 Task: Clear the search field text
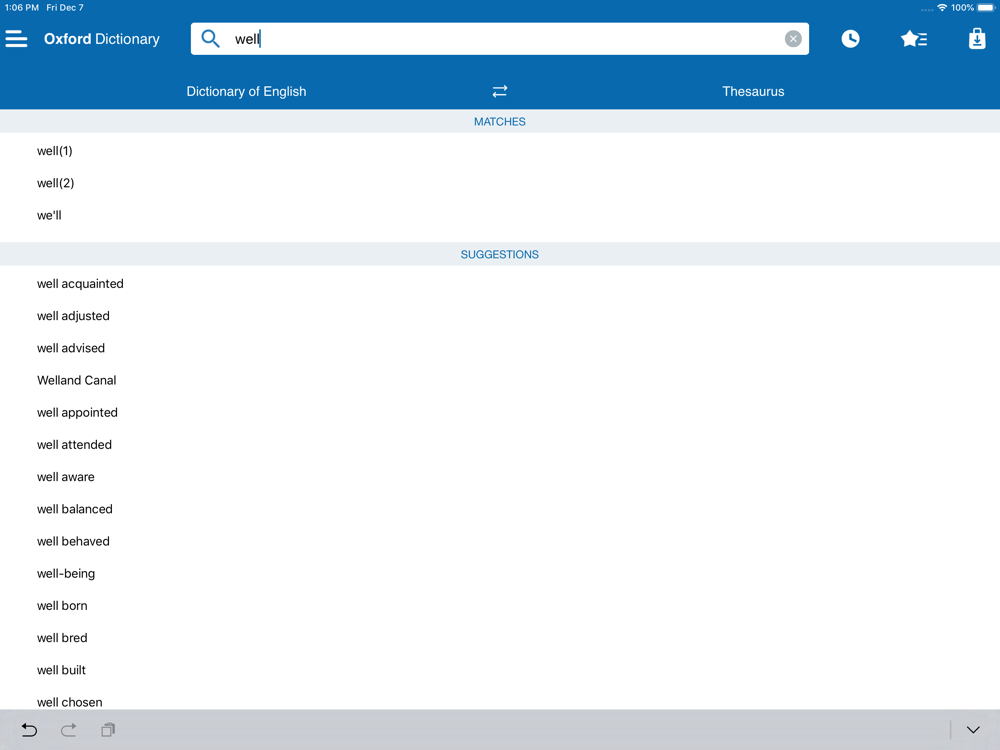[793, 39]
